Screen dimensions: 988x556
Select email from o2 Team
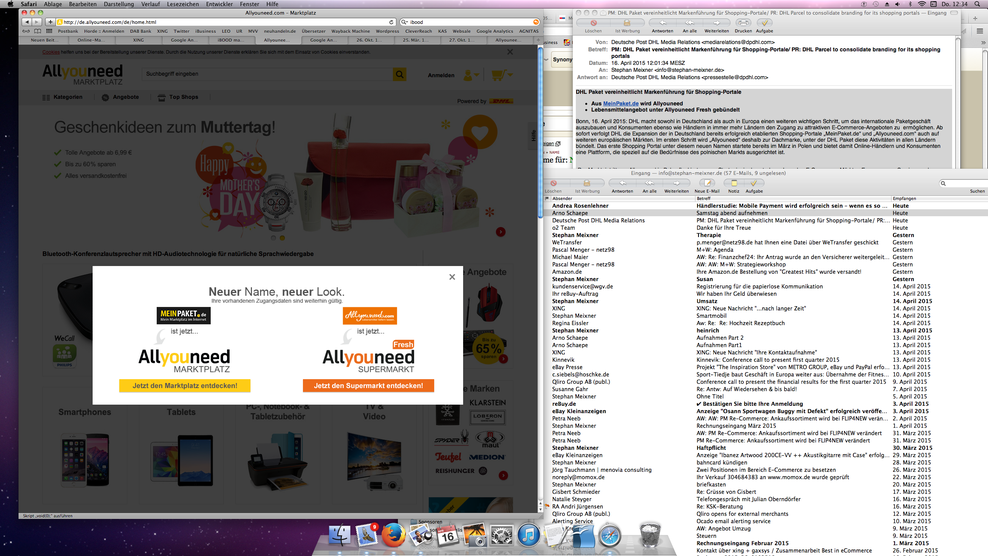click(x=766, y=228)
